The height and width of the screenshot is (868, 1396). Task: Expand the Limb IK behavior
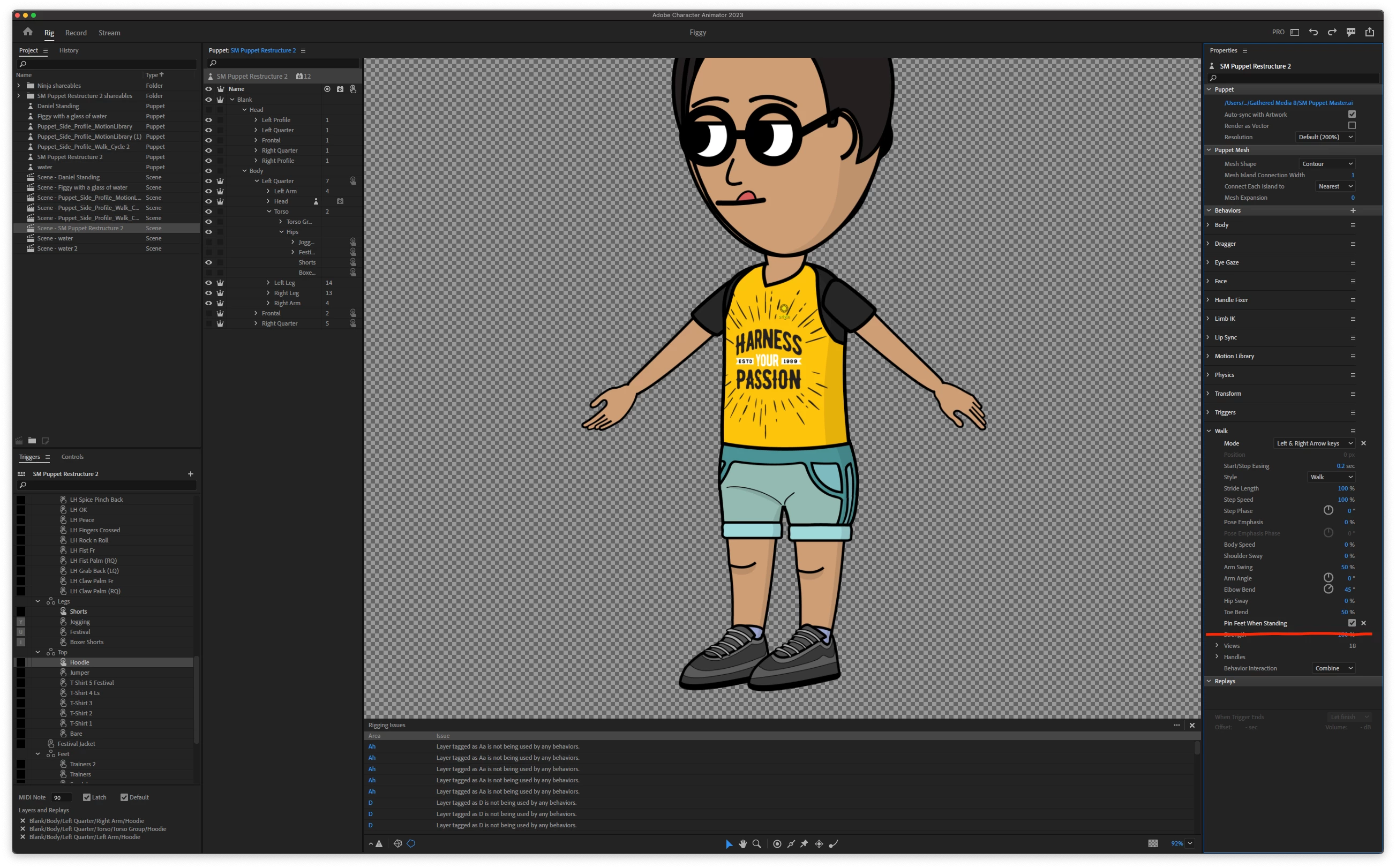(1209, 319)
